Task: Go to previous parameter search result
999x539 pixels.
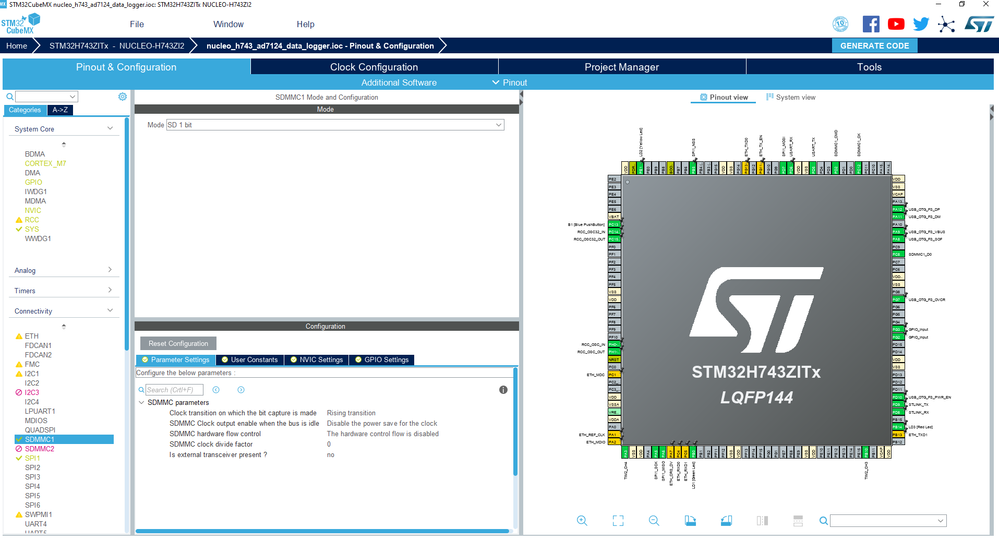Action: pyautogui.click(x=216, y=390)
